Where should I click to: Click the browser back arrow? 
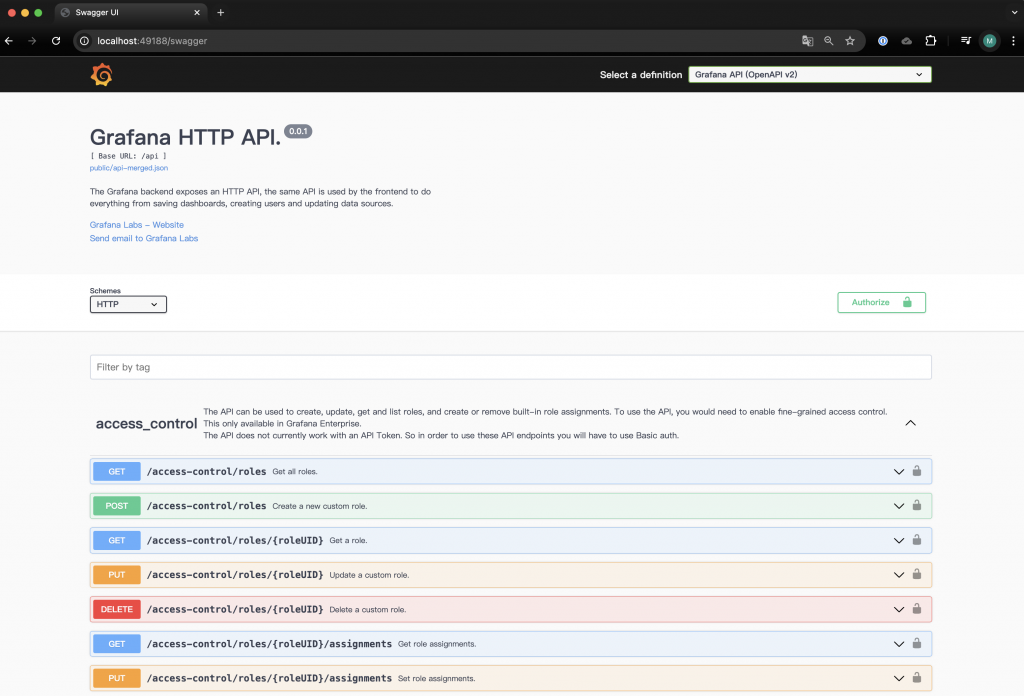pos(9,40)
